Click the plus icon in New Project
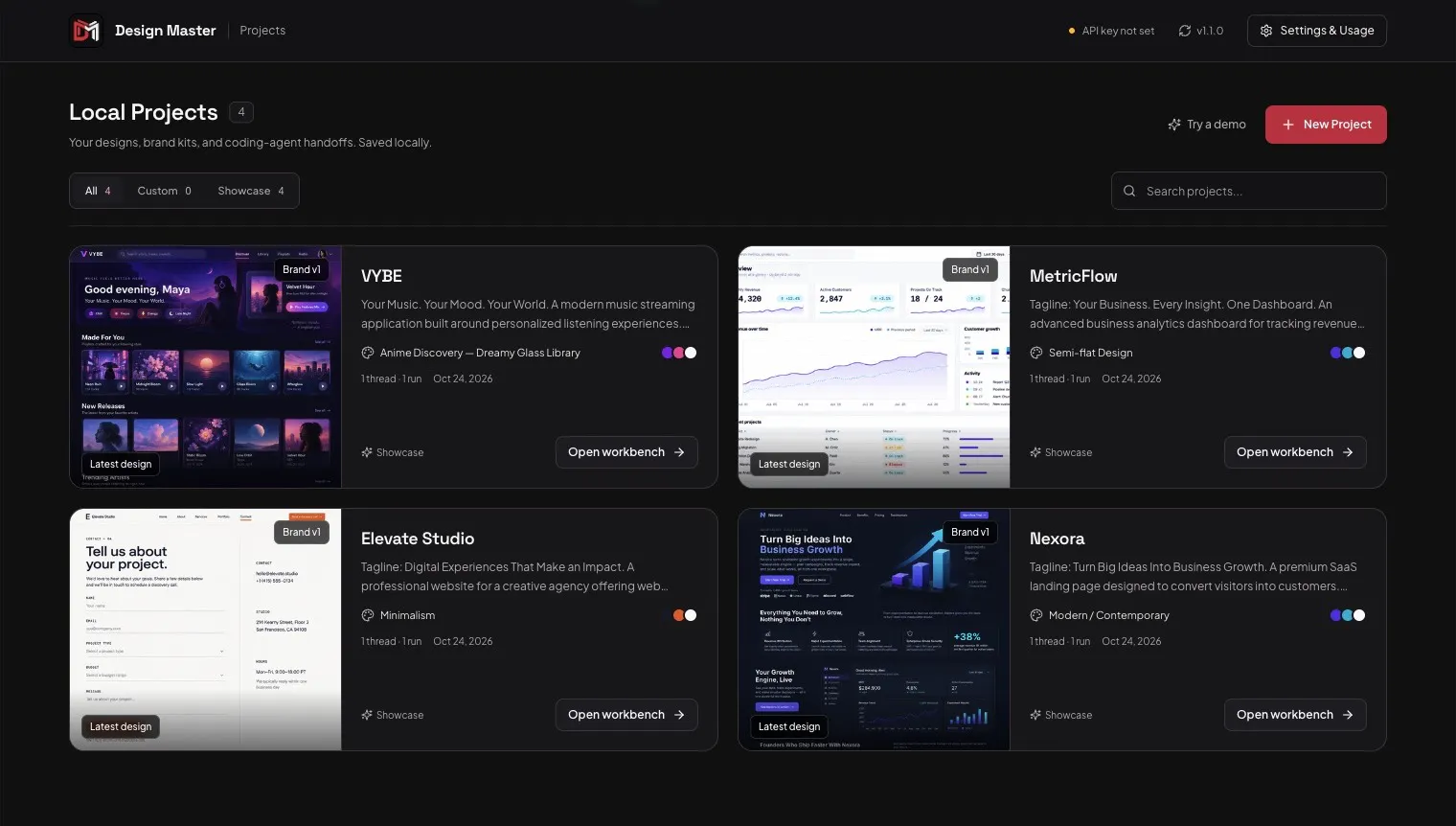The image size is (1456, 826). [1288, 125]
